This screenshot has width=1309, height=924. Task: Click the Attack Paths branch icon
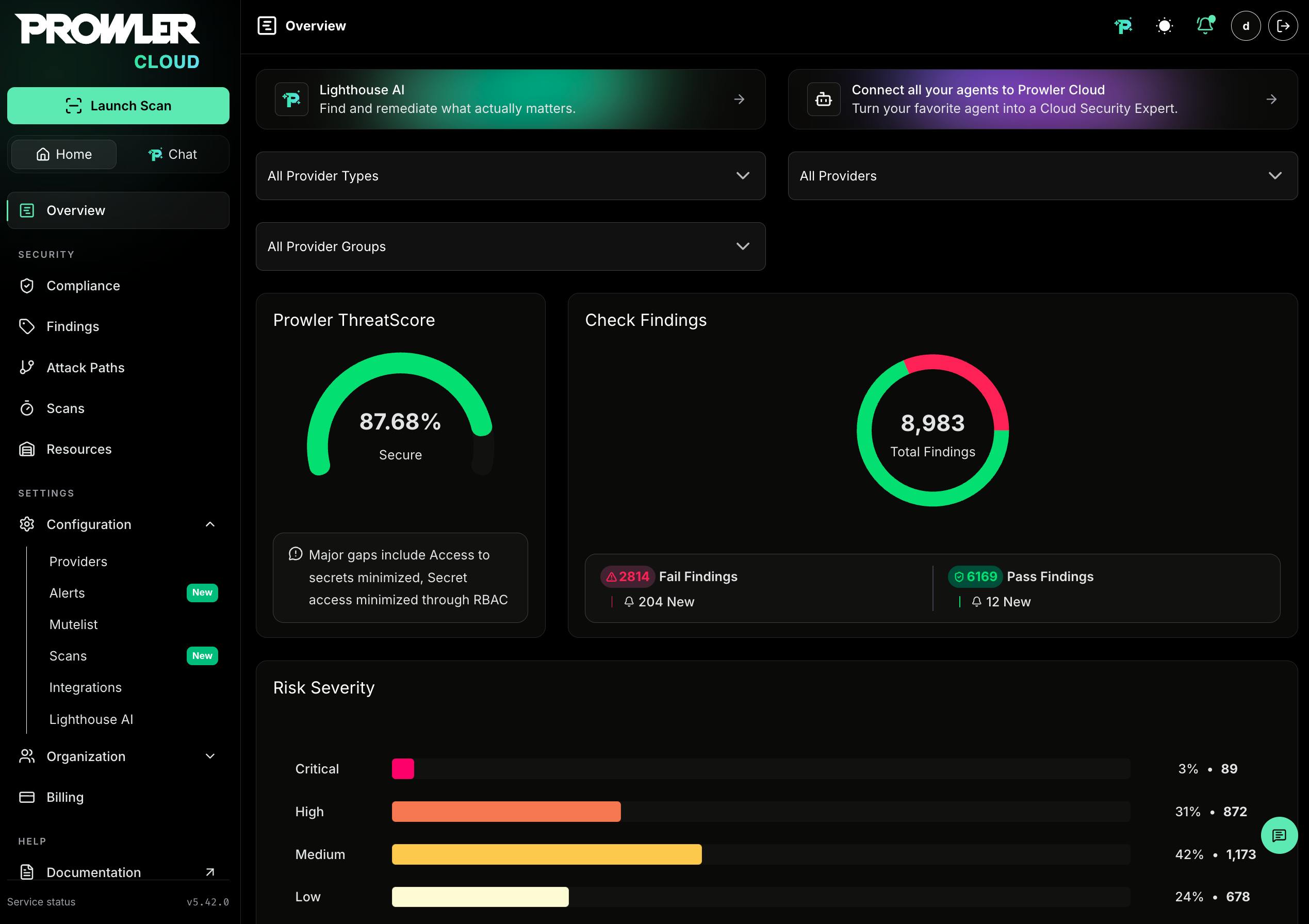[x=27, y=367]
